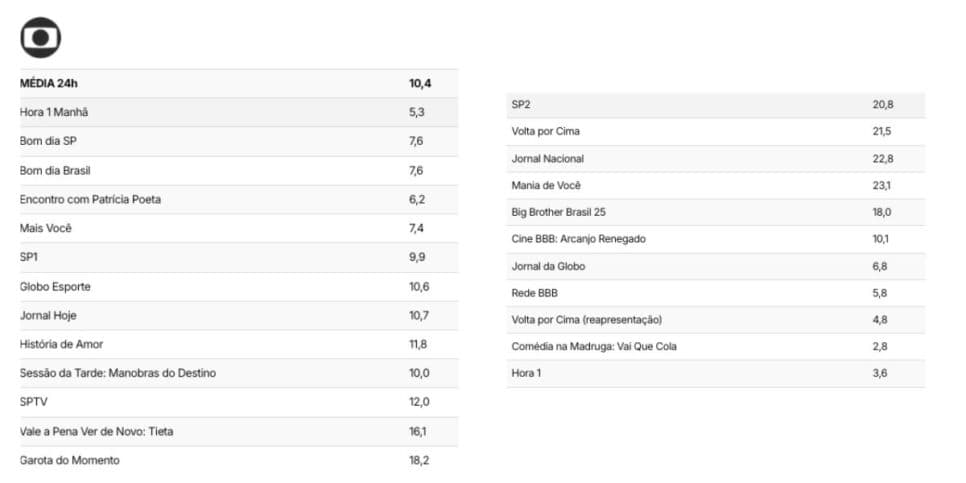Click the Hora 1 Manhã row
This screenshot has height=483, width=966.
[239, 113]
